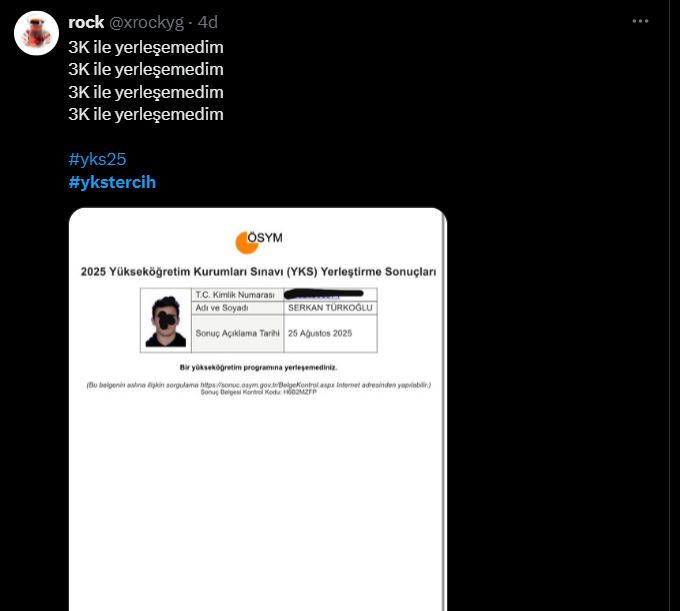Open the tweet via 4d timestamp
The image size is (680, 611).
pyautogui.click(x=208, y=22)
